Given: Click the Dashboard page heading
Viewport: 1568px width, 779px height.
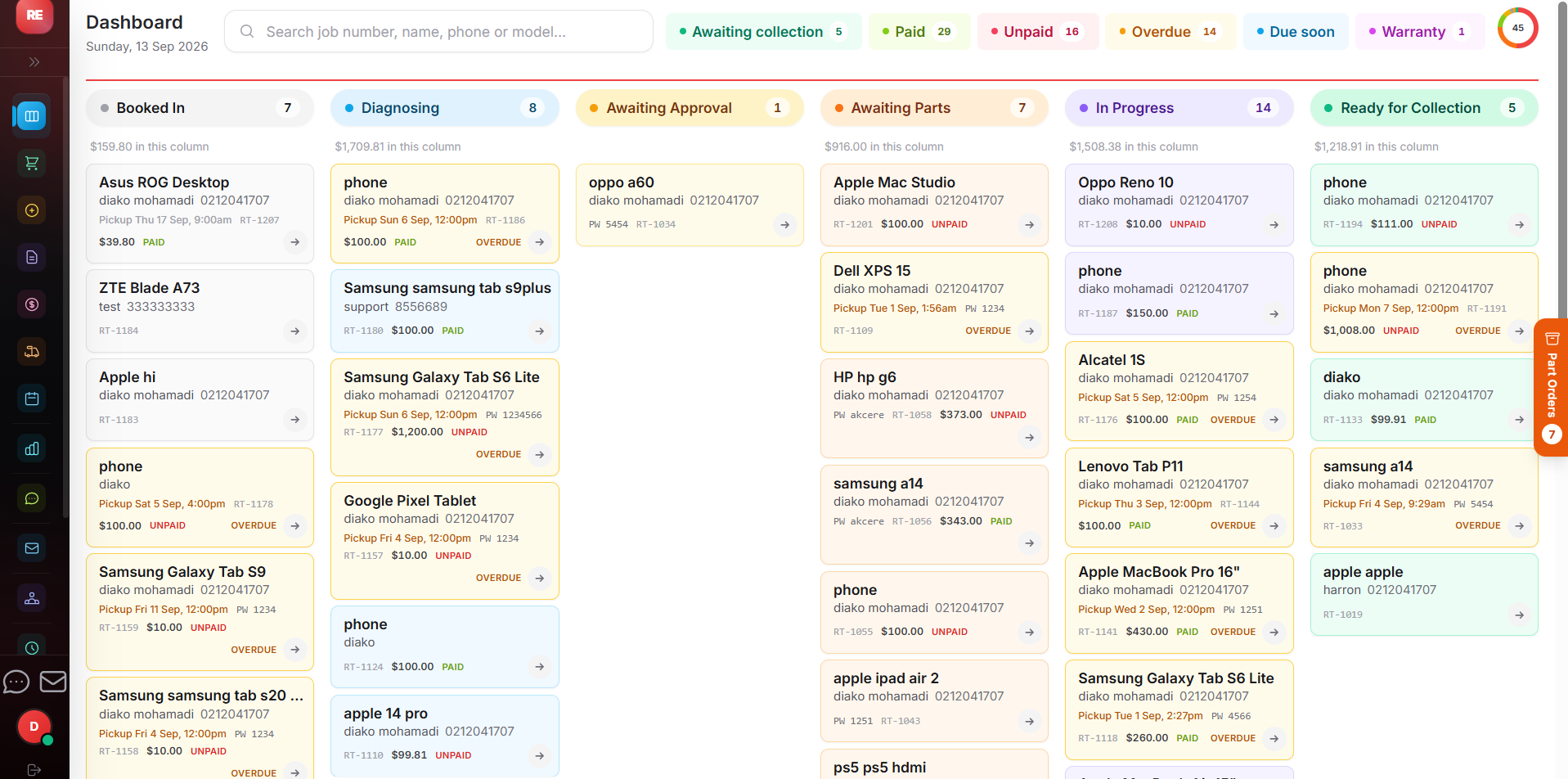Looking at the screenshot, I should (x=134, y=22).
